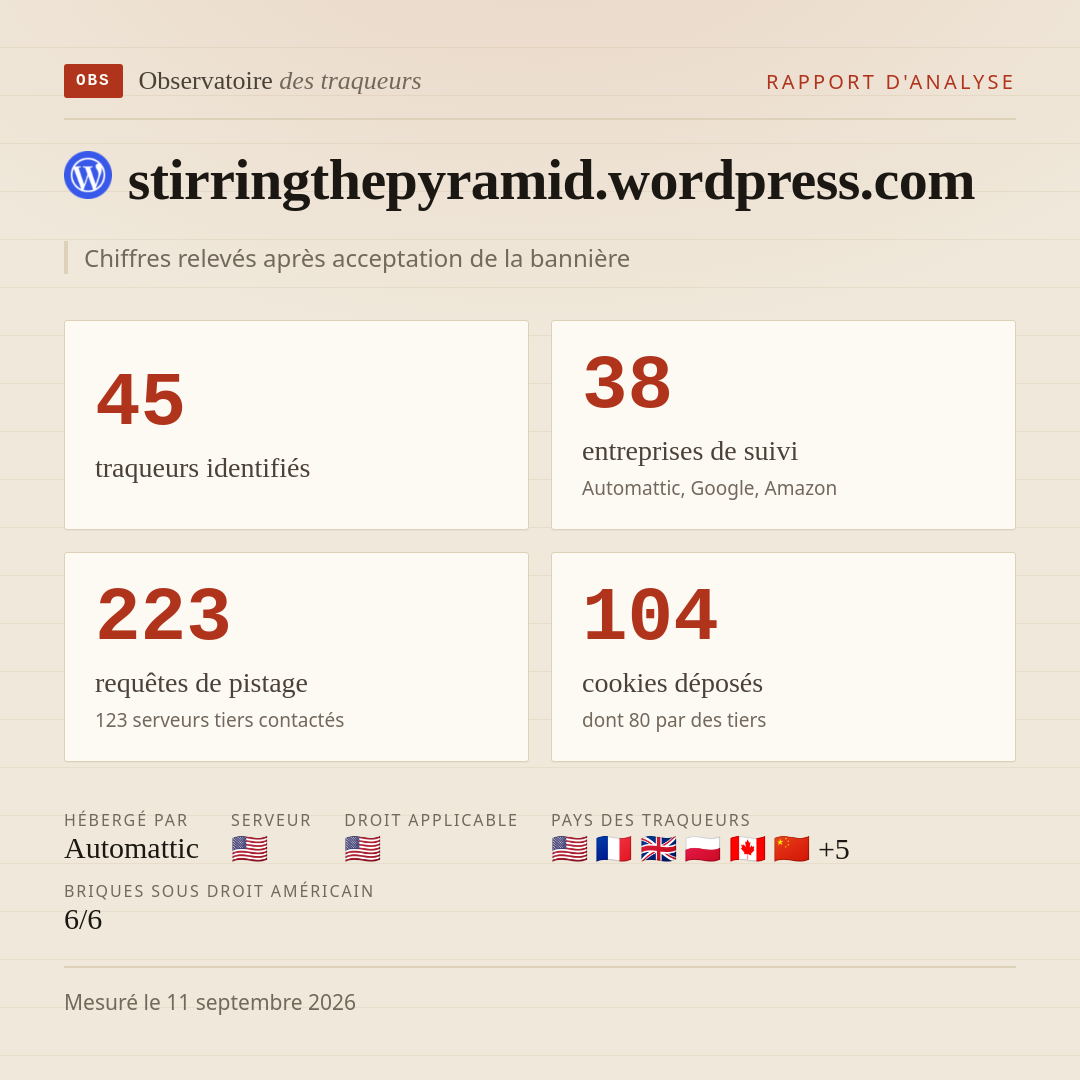Click the Droit applicable label
The image size is (1080, 1080).
click(431, 820)
